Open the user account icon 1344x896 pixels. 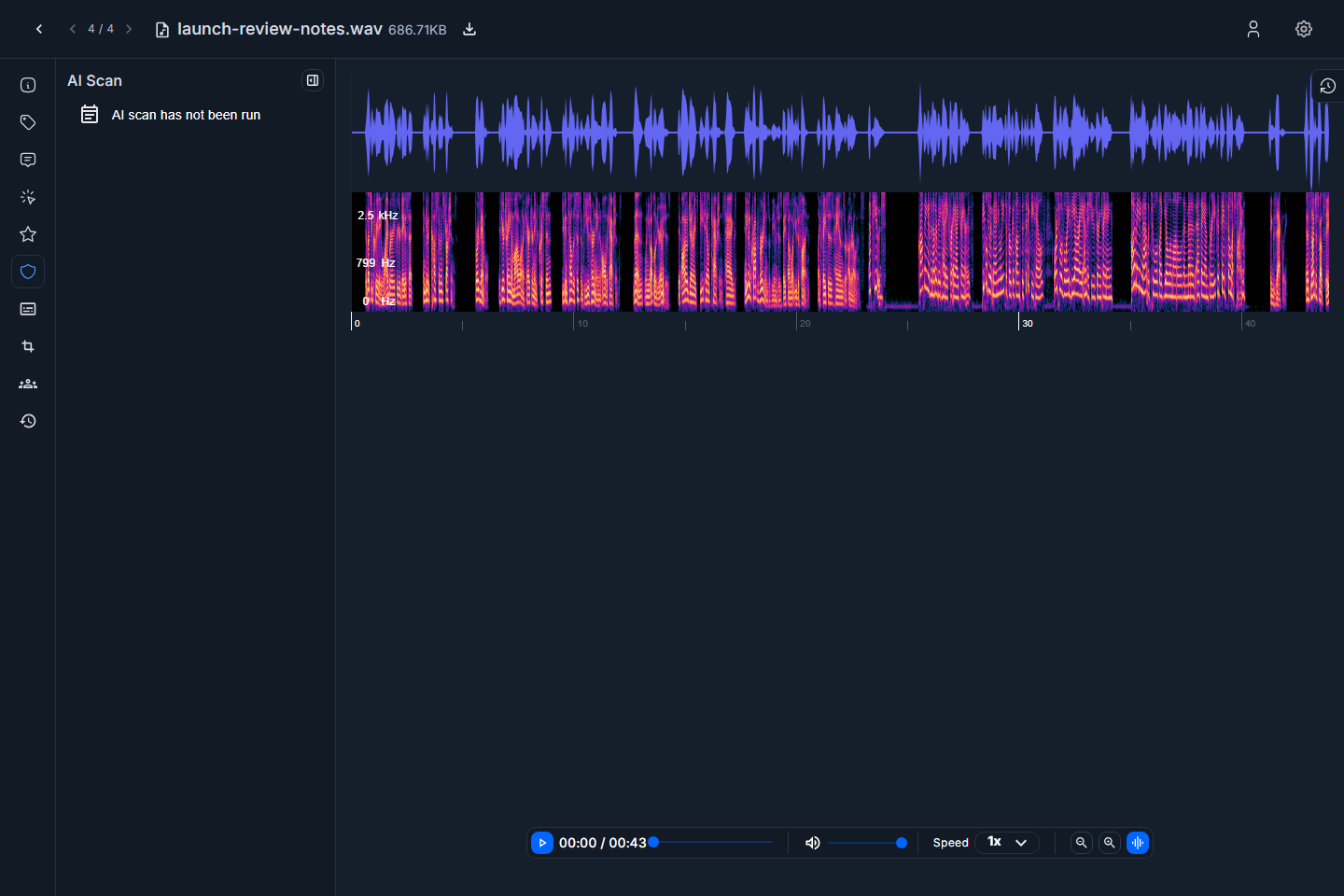click(1253, 29)
